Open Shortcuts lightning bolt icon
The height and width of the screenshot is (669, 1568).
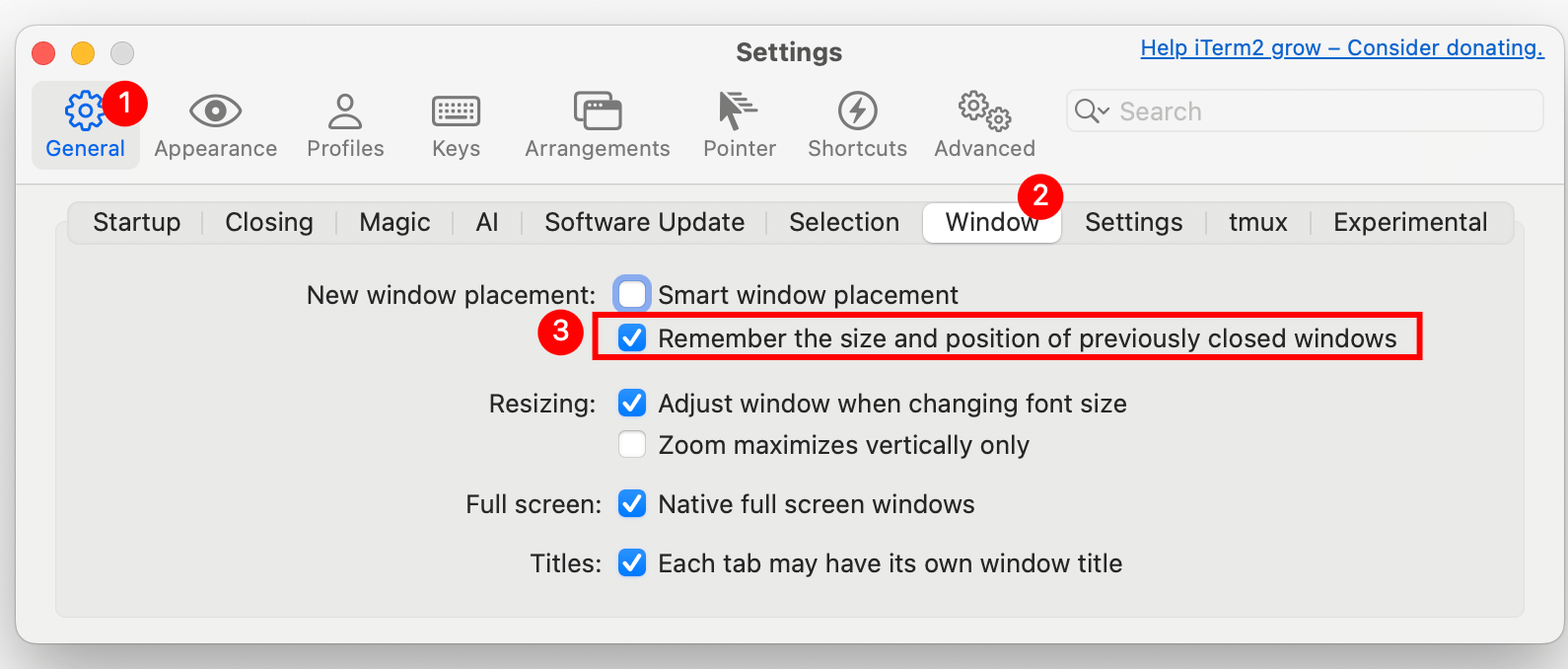(857, 111)
